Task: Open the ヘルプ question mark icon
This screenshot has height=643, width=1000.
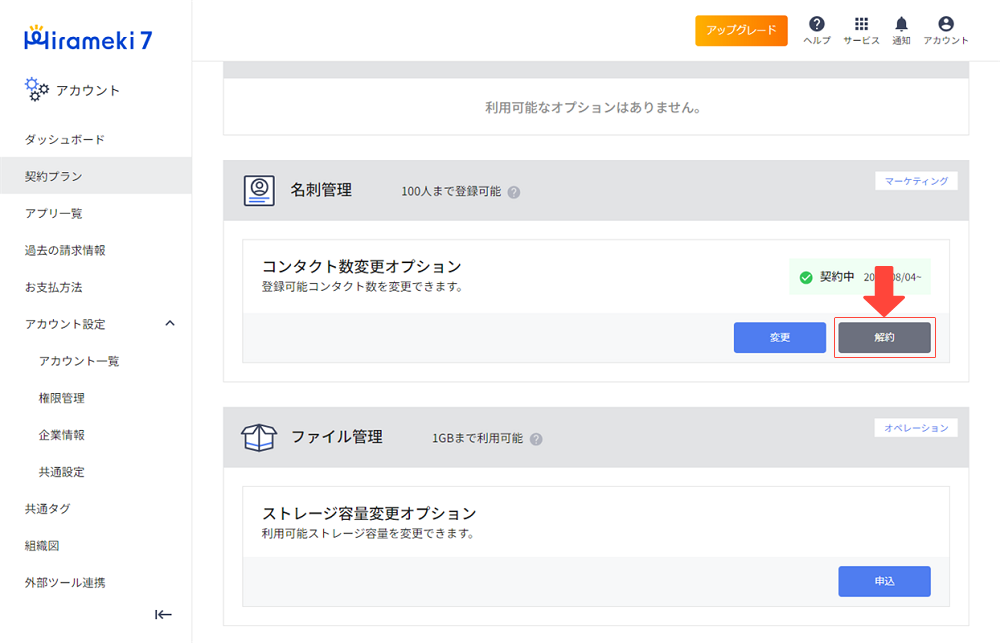Action: pyautogui.click(x=816, y=24)
